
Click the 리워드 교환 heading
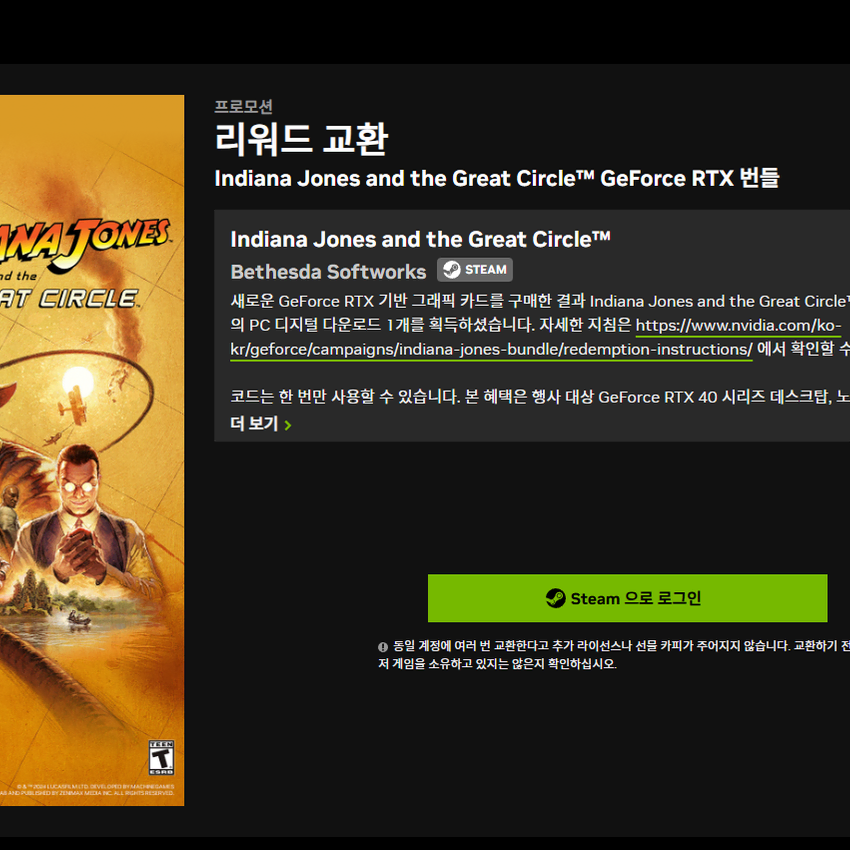tap(301, 139)
